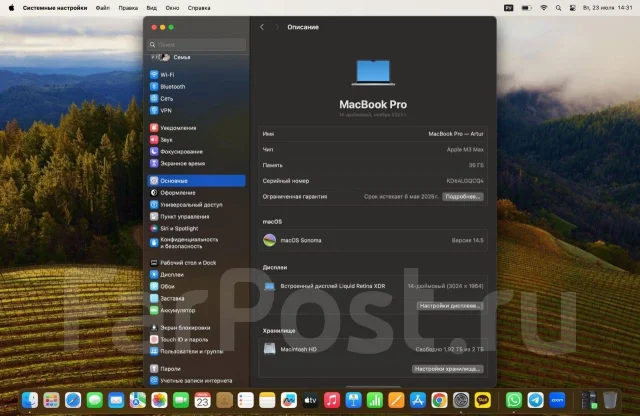Click the Встроенный дисплей Liquid Retina XDR row
The height and width of the screenshot is (416, 640).
point(373,286)
